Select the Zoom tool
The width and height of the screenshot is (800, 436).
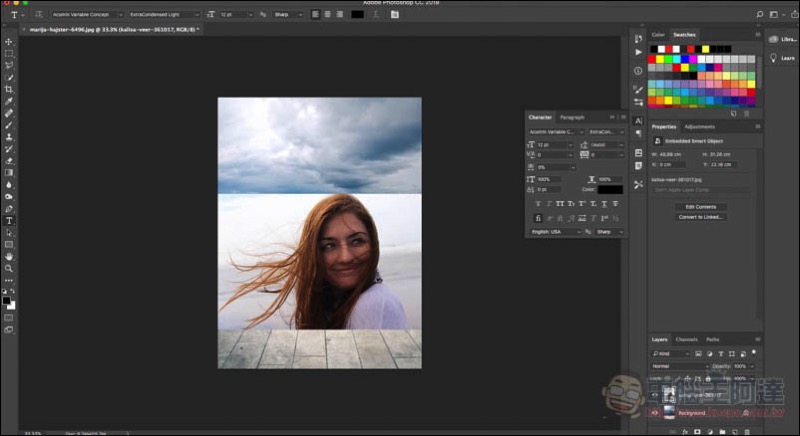(9, 268)
